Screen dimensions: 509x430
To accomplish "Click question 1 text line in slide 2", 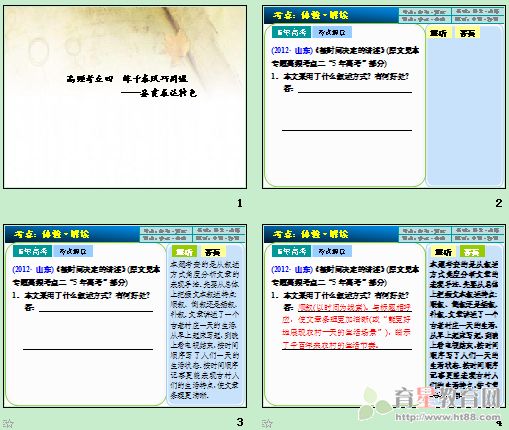I will click(340, 77).
